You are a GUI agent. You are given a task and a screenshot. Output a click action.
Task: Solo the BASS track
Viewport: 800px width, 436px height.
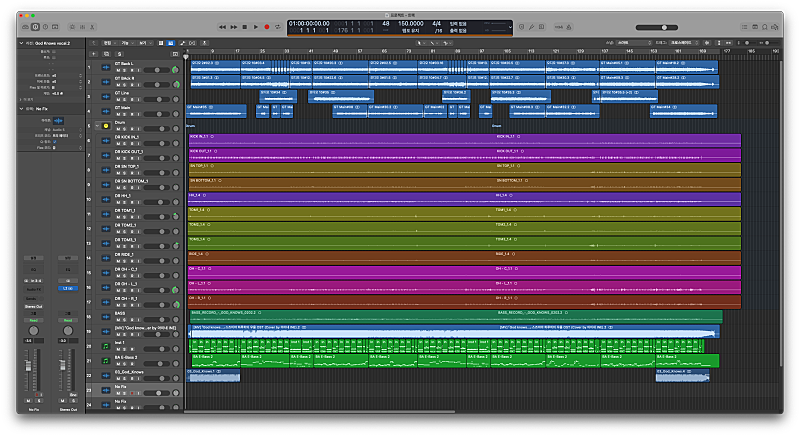(124, 318)
